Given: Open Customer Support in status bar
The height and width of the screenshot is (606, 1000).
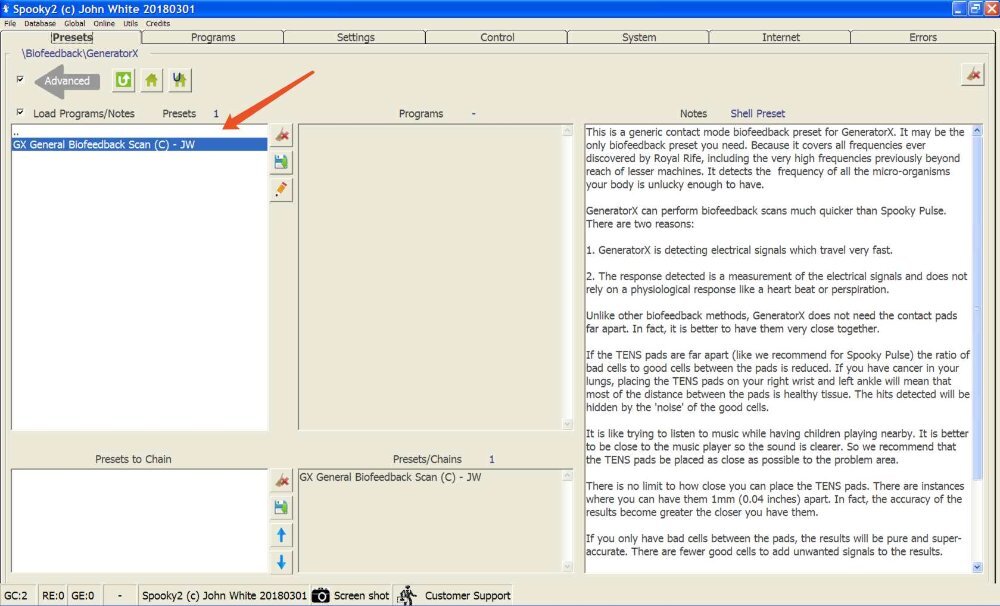Looking at the screenshot, I should click(454, 595).
